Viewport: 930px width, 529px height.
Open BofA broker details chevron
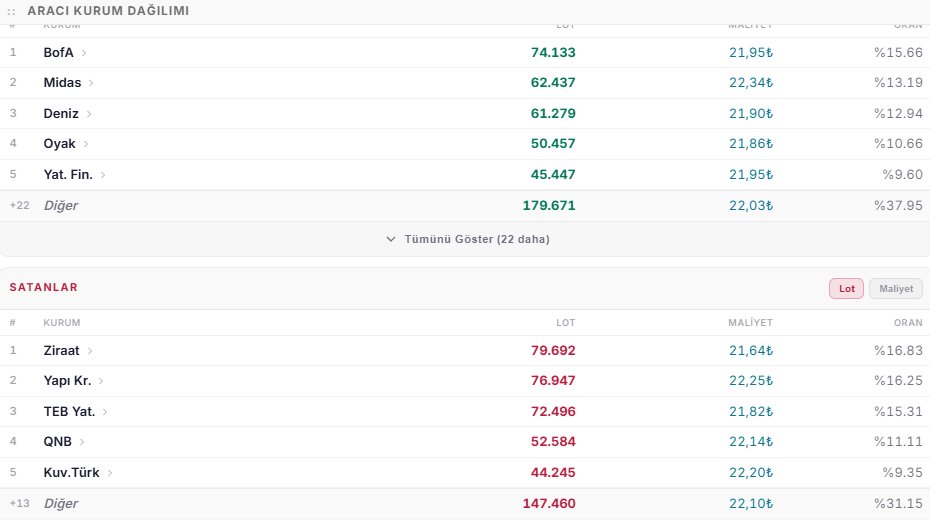tap(84, 53)
